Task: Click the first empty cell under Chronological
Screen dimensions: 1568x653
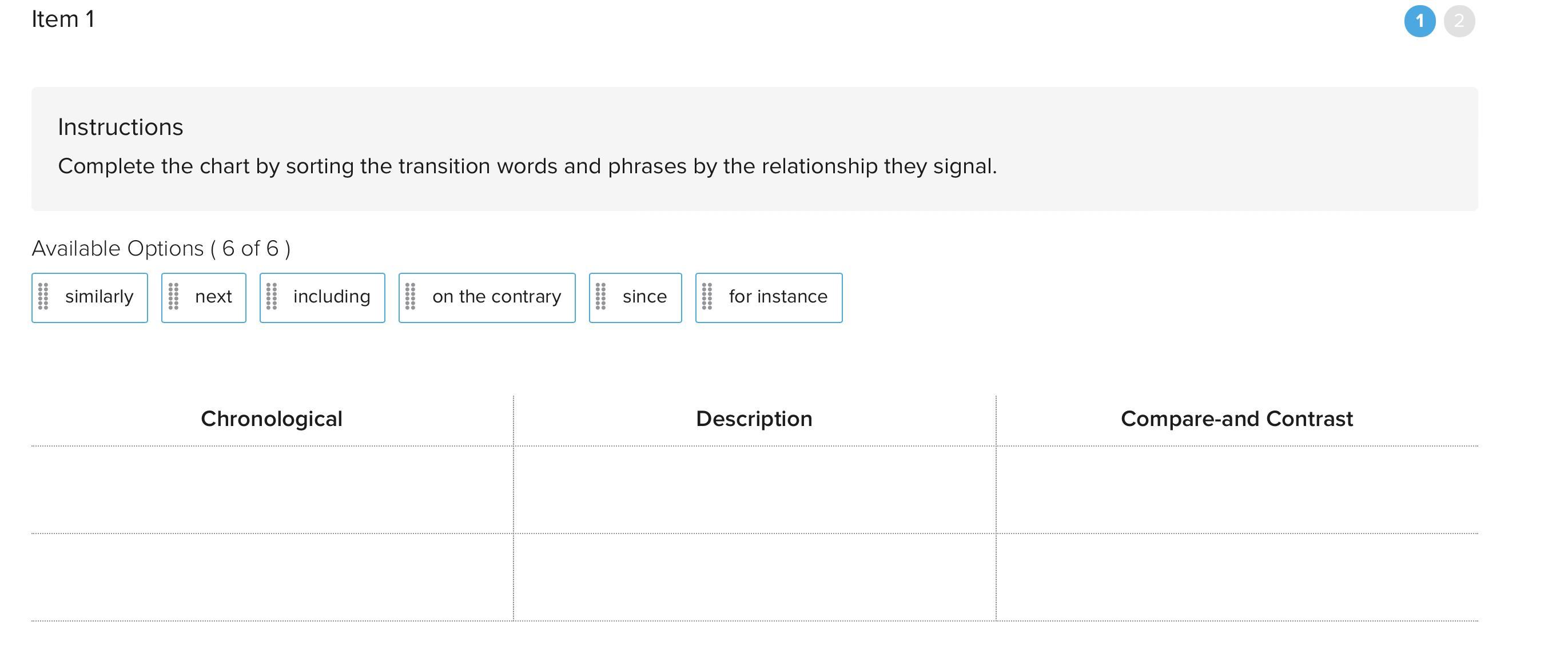Action: coord(272,490)
